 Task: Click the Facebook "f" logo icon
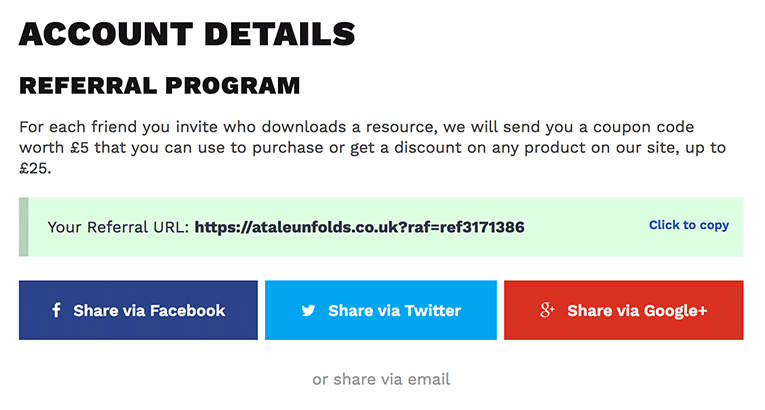tap(57, 310)
